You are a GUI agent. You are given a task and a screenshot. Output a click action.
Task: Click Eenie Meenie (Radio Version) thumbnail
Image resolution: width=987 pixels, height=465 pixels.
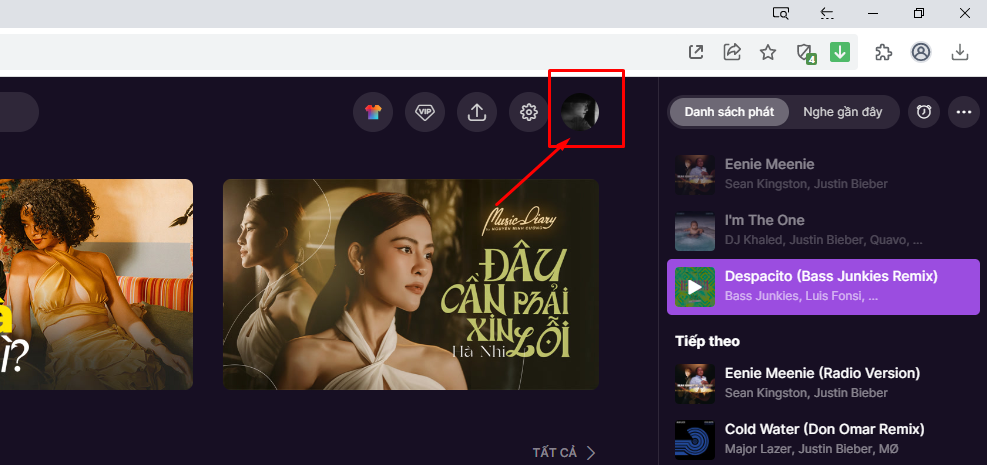point(695,384)
